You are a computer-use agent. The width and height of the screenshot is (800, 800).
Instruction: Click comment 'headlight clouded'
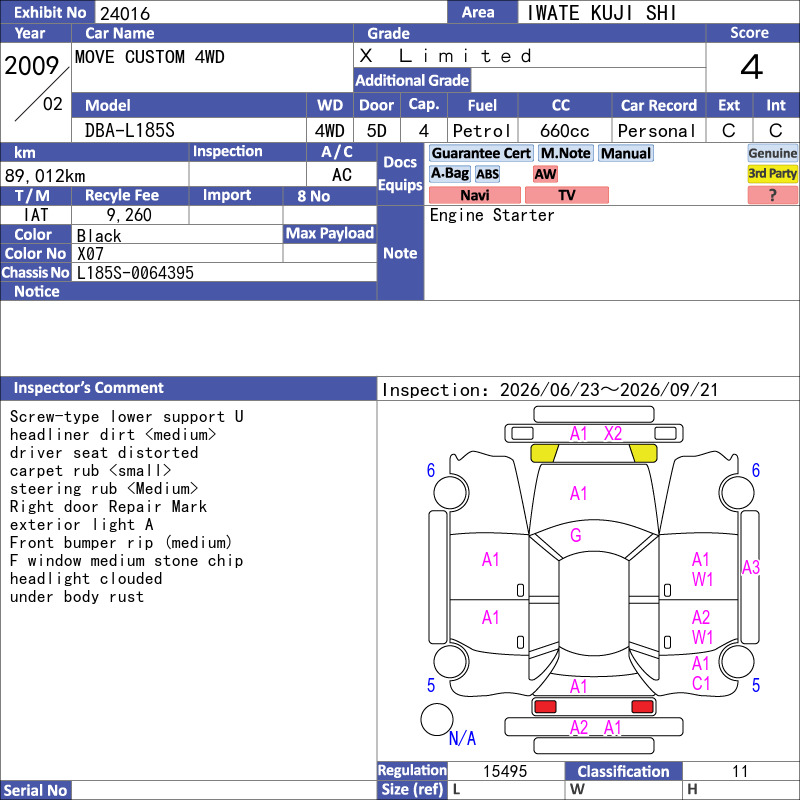click(86, 579)
